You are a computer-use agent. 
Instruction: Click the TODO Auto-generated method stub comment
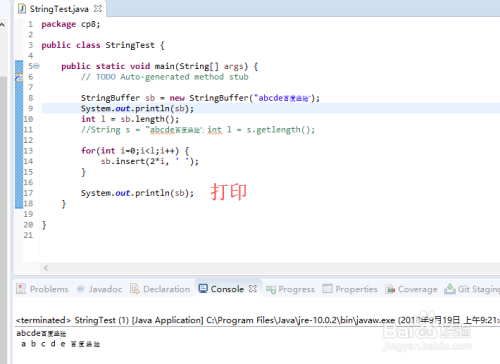(x=165, y=77)
